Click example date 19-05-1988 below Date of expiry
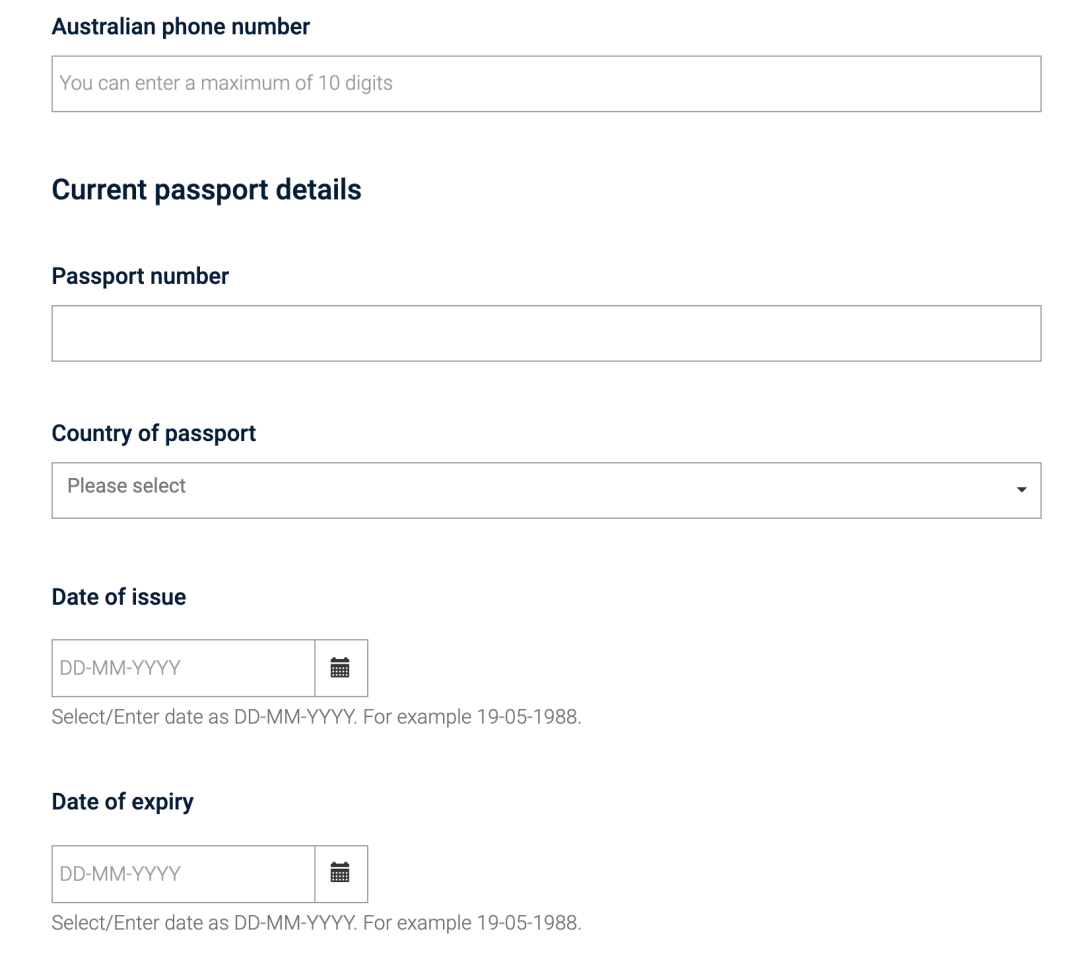 click(528, 924)
